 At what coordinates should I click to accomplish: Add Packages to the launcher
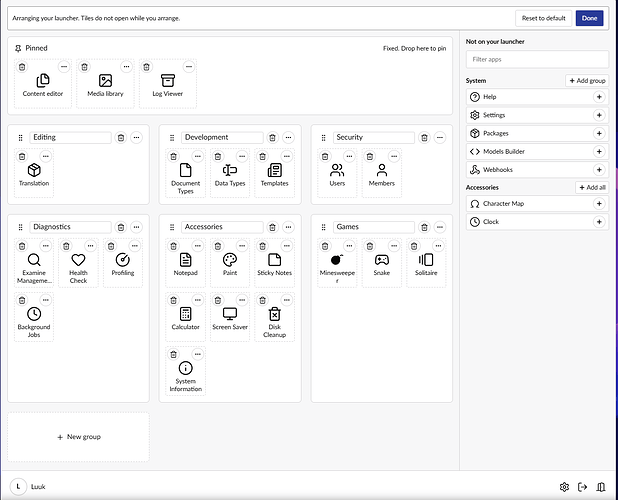[x=599, y=133]
